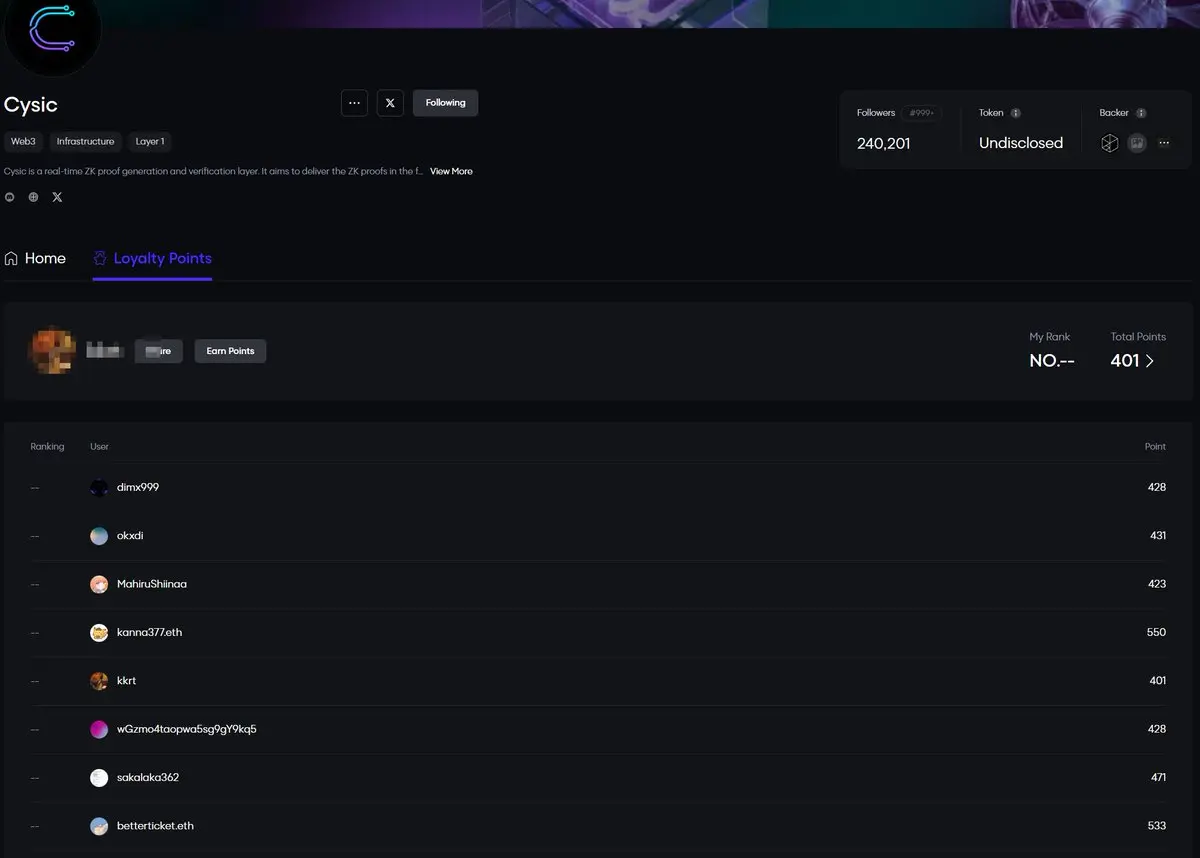Click the Infrastructure tag
This screenshot has height=858, width=1200.
pyautogui.click(x=85, y=142)
